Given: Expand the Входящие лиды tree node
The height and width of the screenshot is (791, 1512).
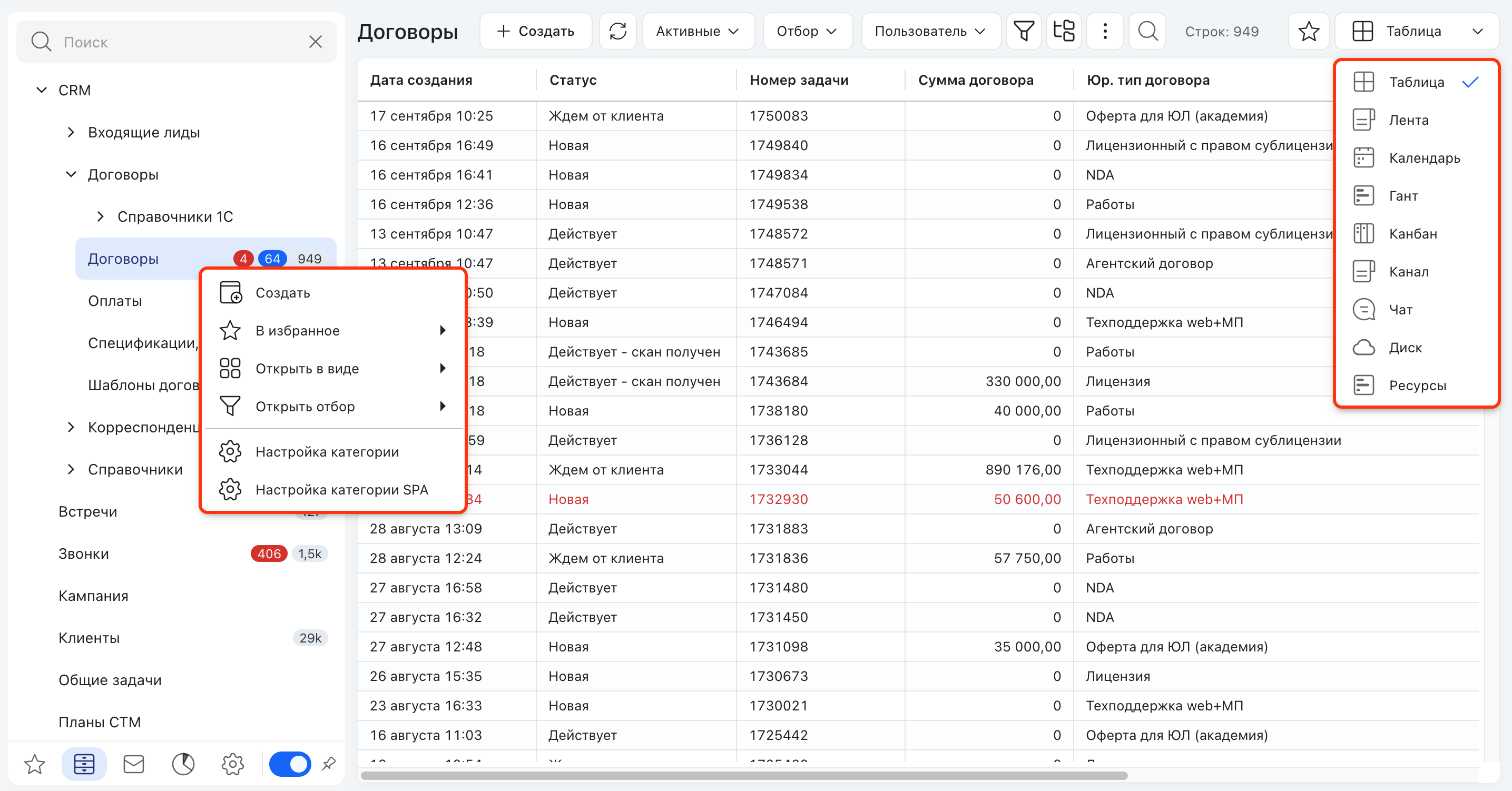Looking at the screenshot, I should point(71,132).
